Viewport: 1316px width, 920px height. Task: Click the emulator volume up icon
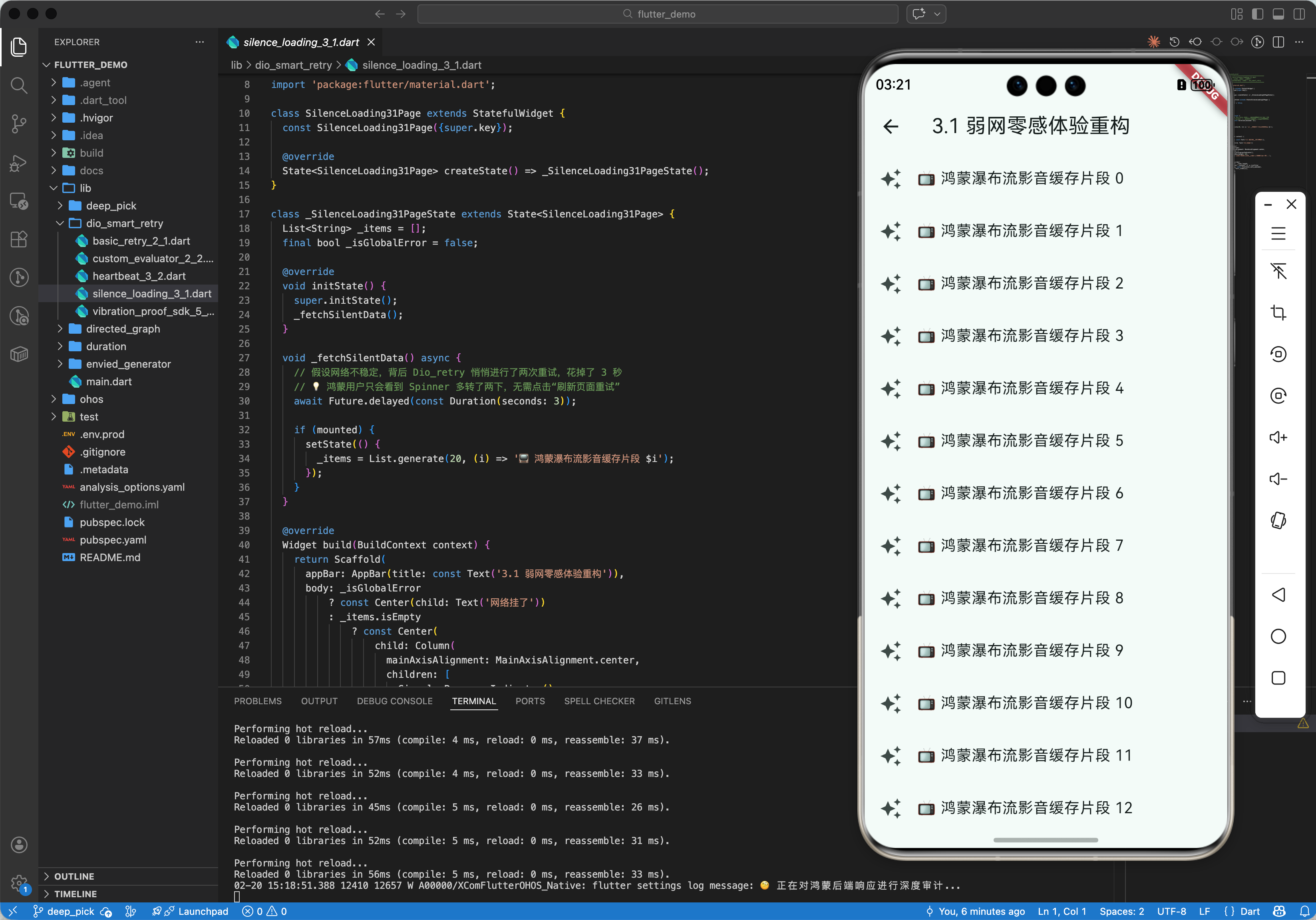point(1278,437)
